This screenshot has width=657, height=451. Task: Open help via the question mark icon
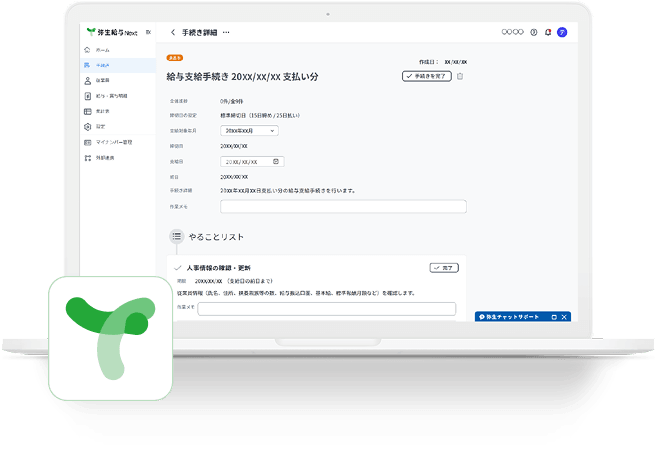[533, 32]
